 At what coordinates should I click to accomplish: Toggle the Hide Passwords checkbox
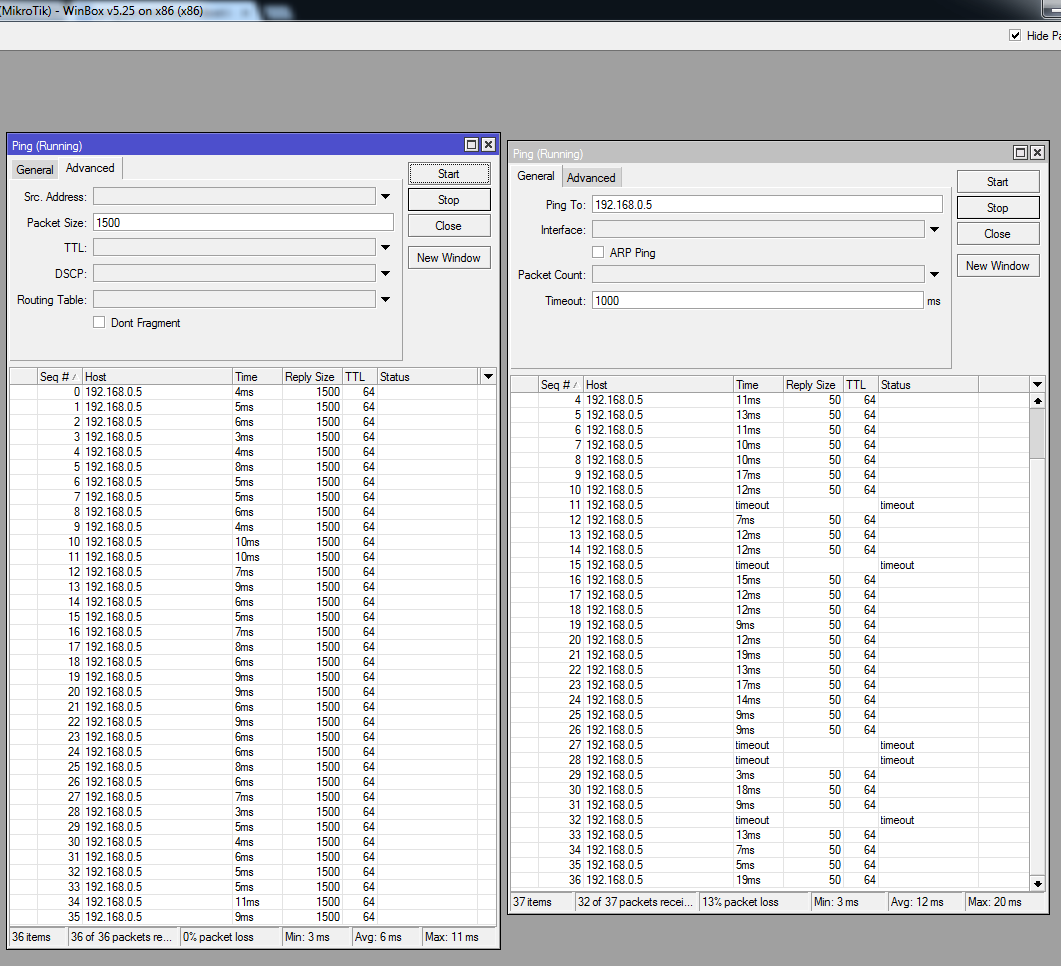pos(1015,35)
